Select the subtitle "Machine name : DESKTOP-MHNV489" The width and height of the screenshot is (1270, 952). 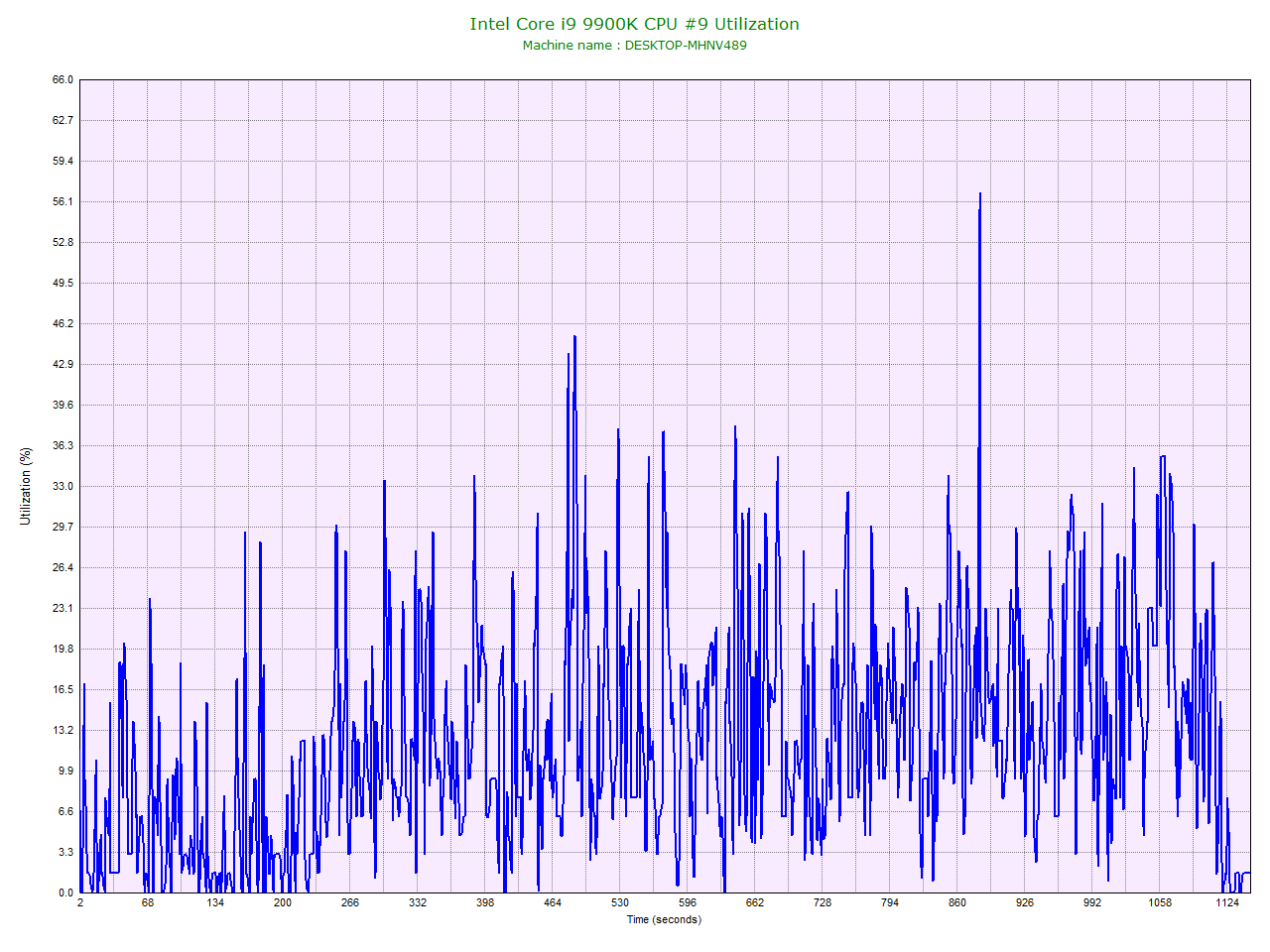tap(634, 46)
